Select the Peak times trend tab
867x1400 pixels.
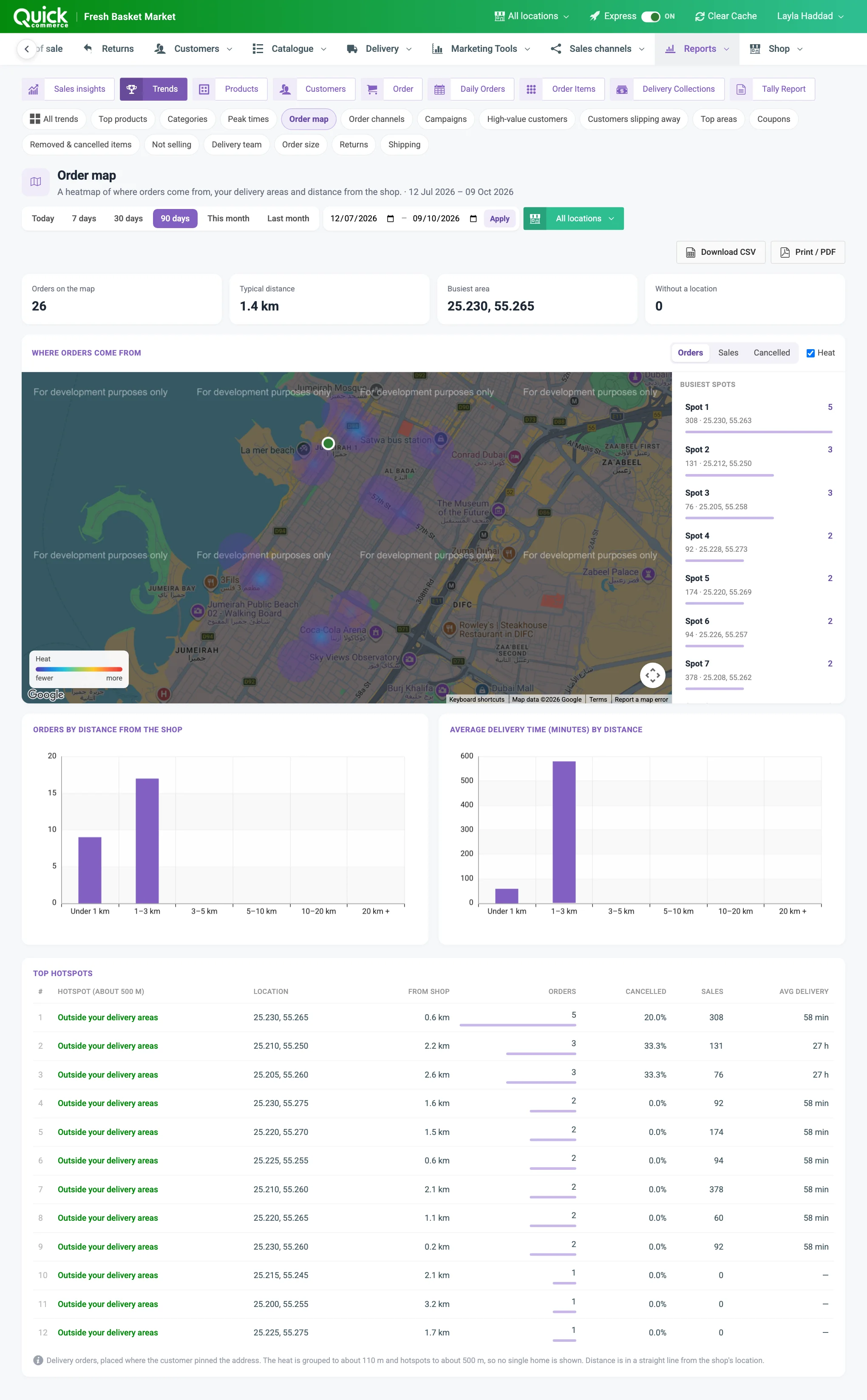tap(248, 119)
